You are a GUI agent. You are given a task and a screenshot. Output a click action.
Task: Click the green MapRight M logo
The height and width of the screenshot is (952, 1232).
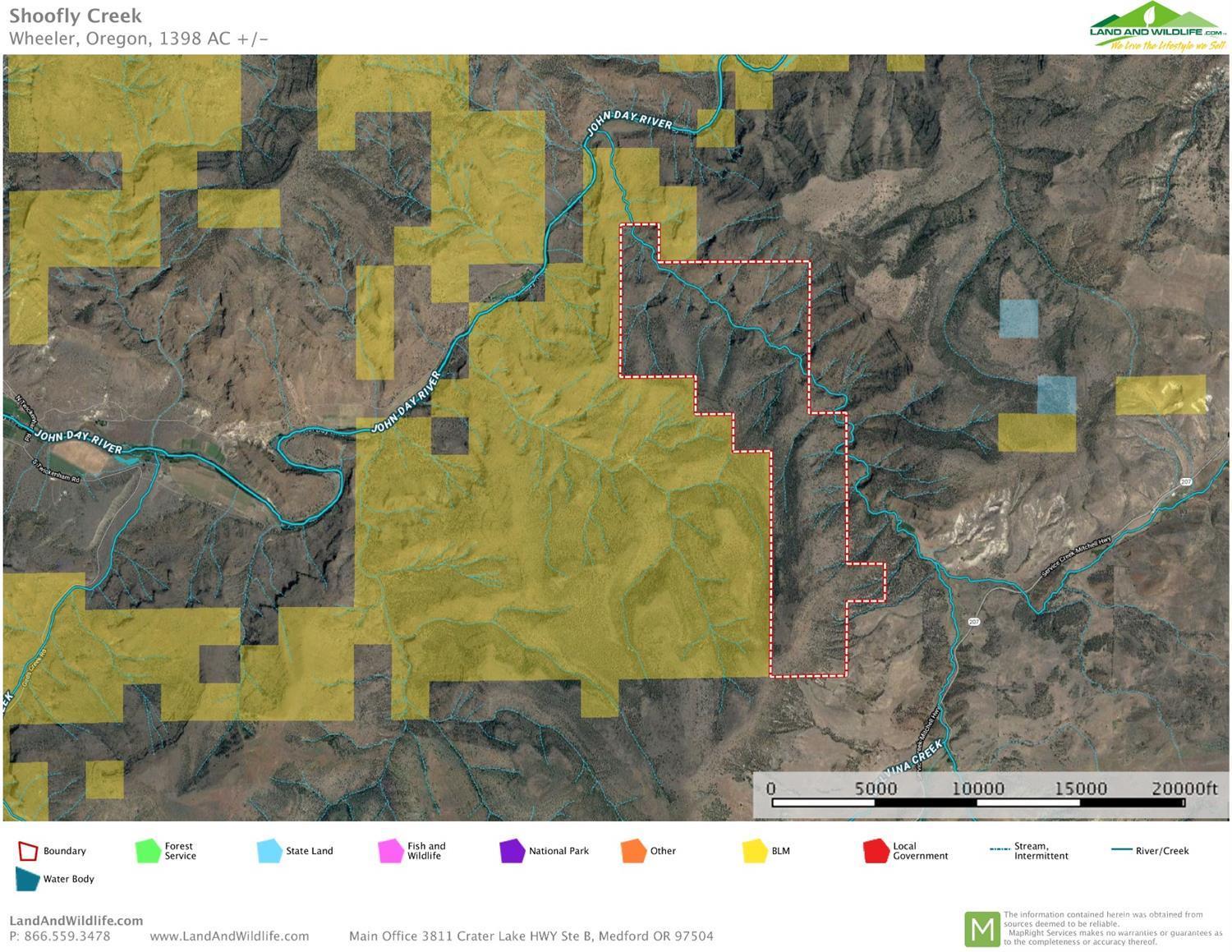(x=981, y=929)
